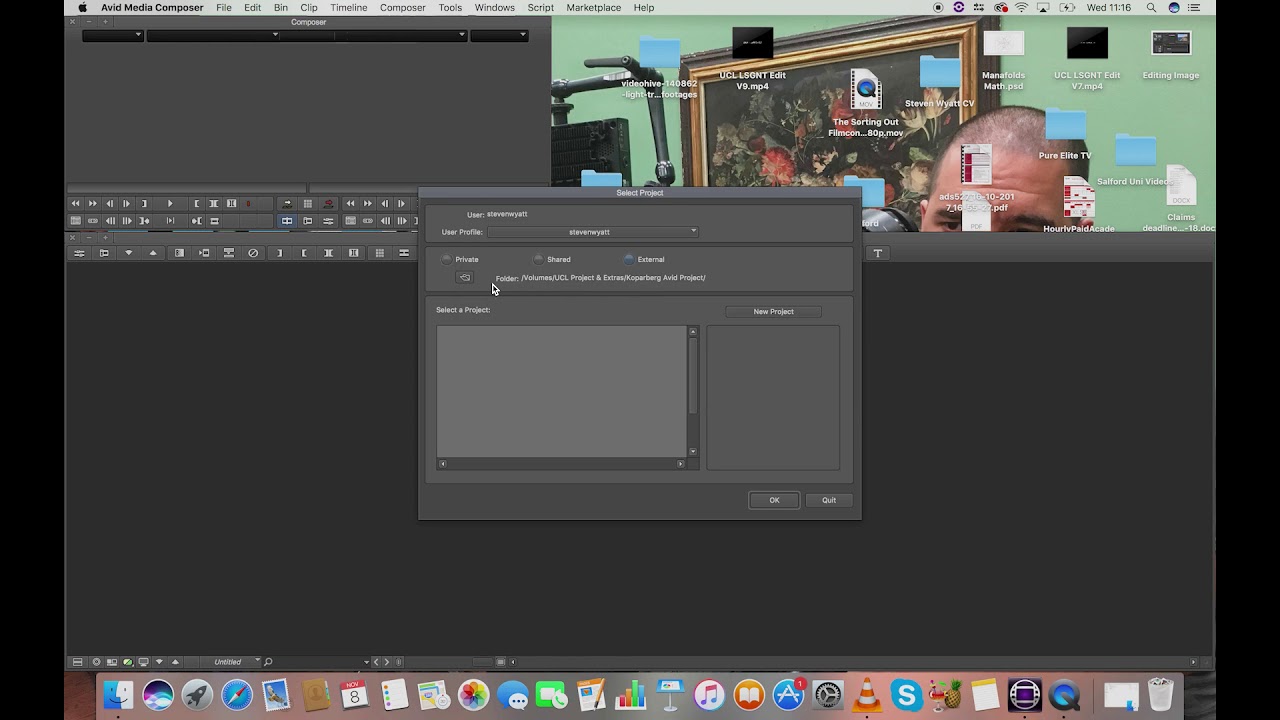Click the yellow Splice-In arrow icon

(x=287, y=204)
